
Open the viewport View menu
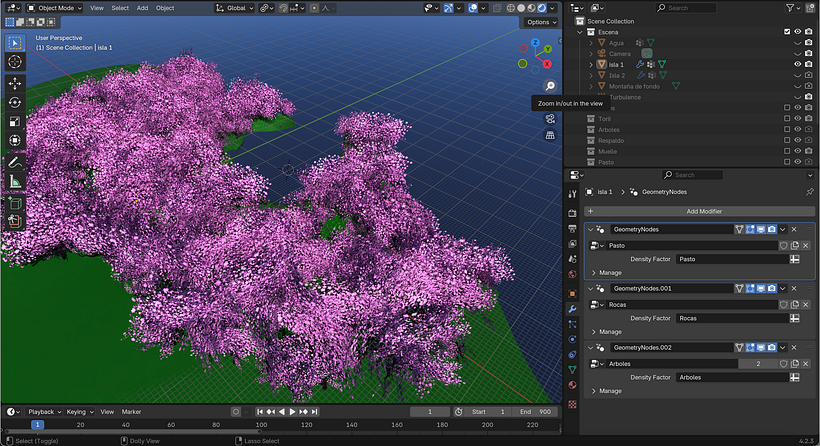(x=97, y=8)
